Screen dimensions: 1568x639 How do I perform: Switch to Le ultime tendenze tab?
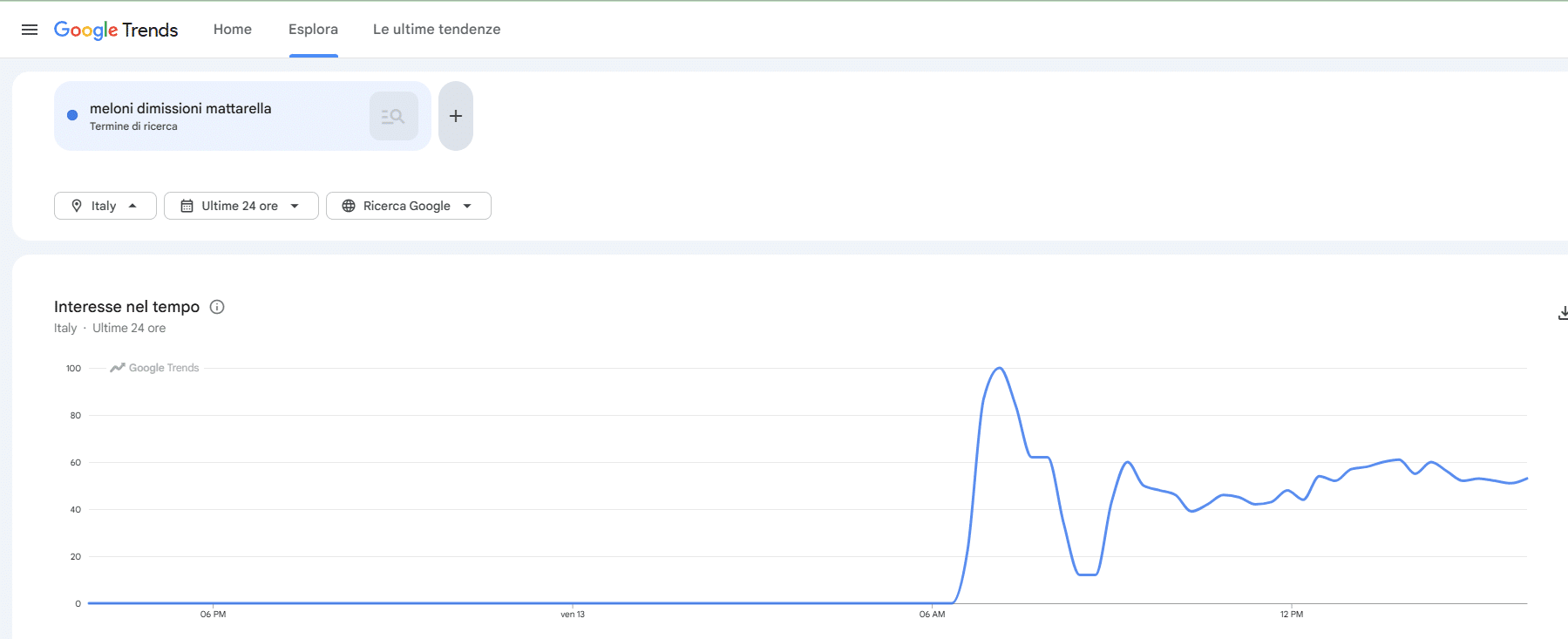tap(437, 30)
